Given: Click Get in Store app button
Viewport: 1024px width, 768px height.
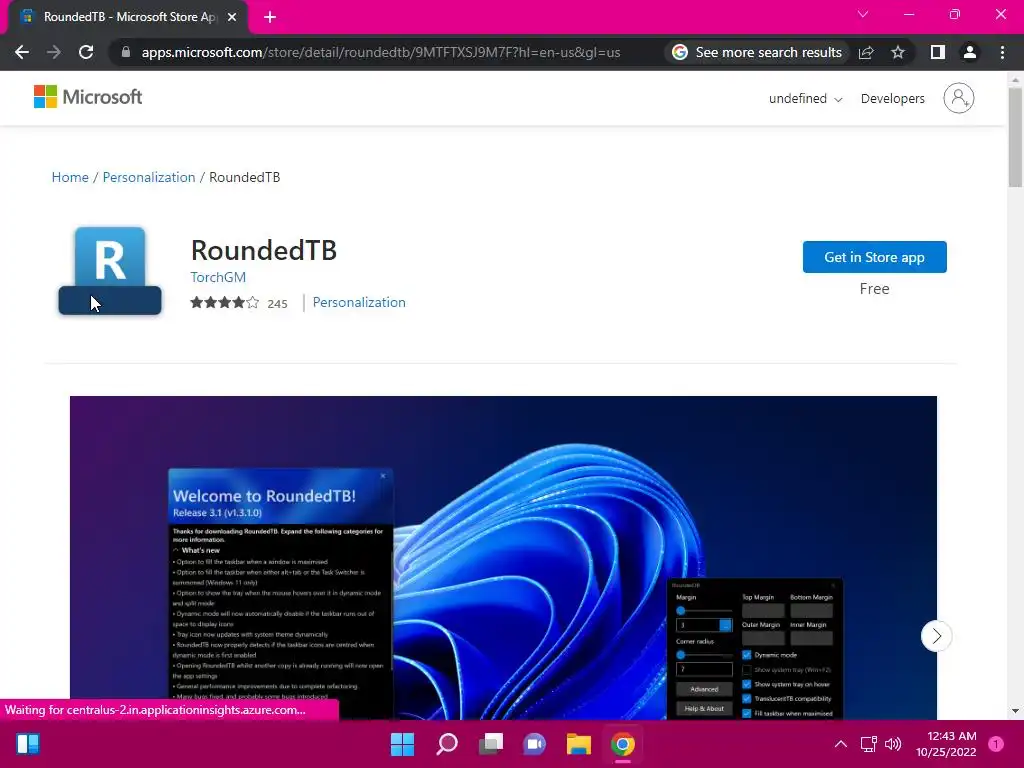Looking at the screenshot, I should tap(874, 257).
